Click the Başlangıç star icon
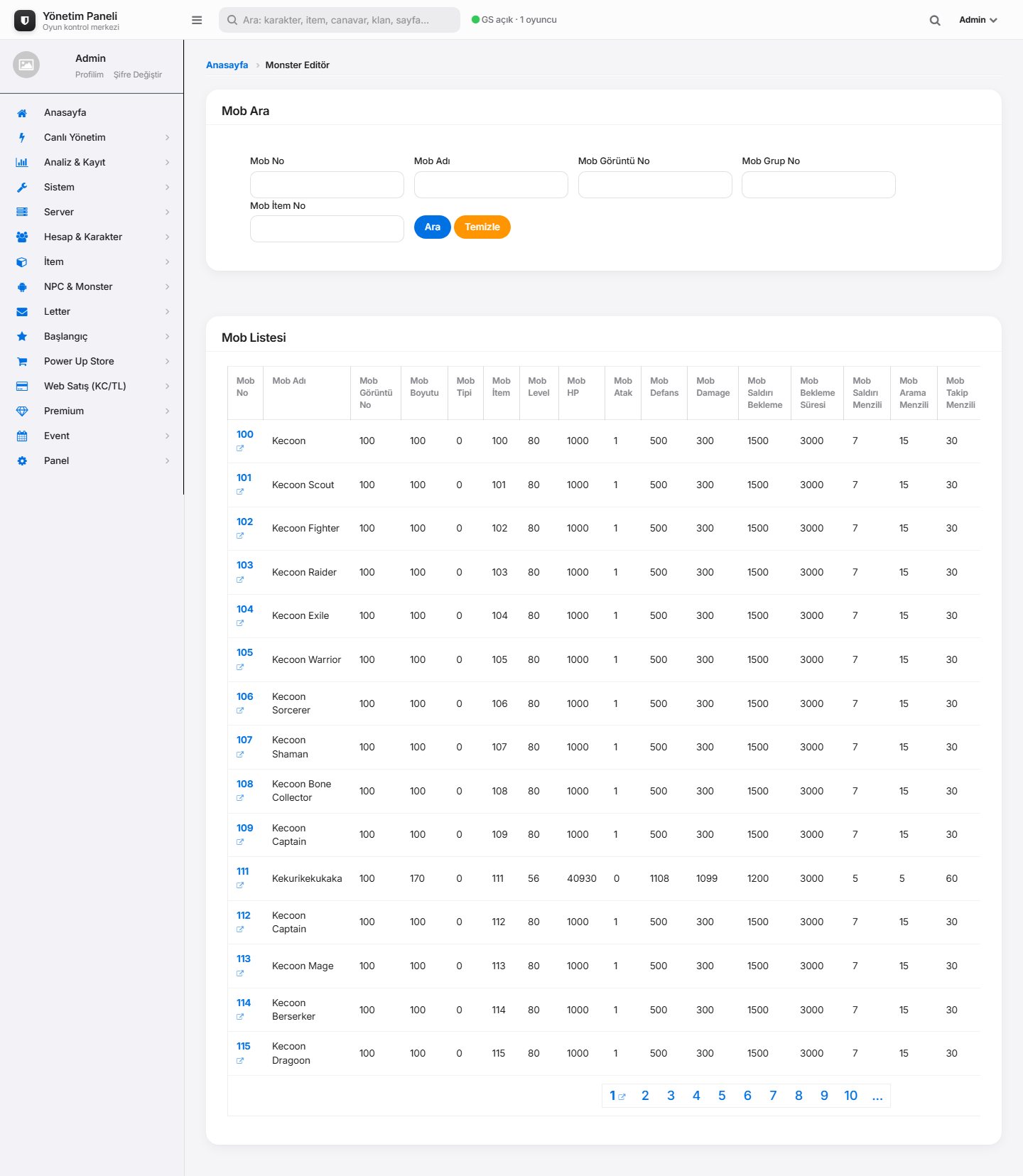The image size is (1023, 1176). tap(22, 337)
